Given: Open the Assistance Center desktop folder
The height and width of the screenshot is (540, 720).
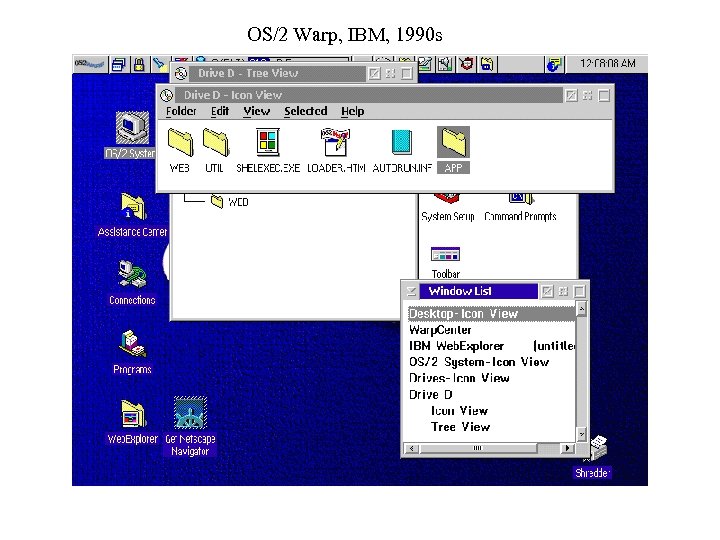Looking at the screenshot, I should 133,214.
